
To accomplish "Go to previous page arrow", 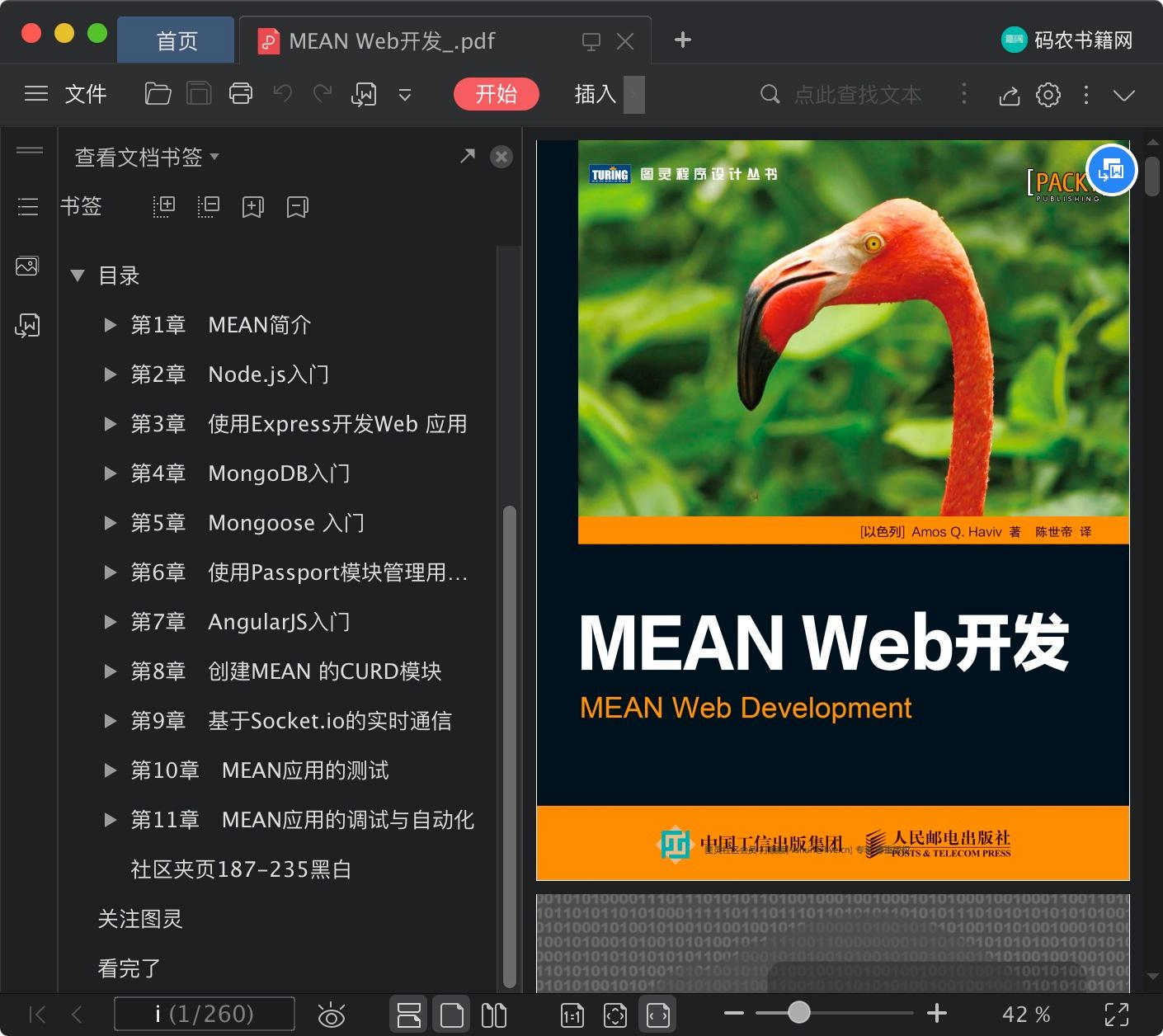I will (x=77, y=1014).
